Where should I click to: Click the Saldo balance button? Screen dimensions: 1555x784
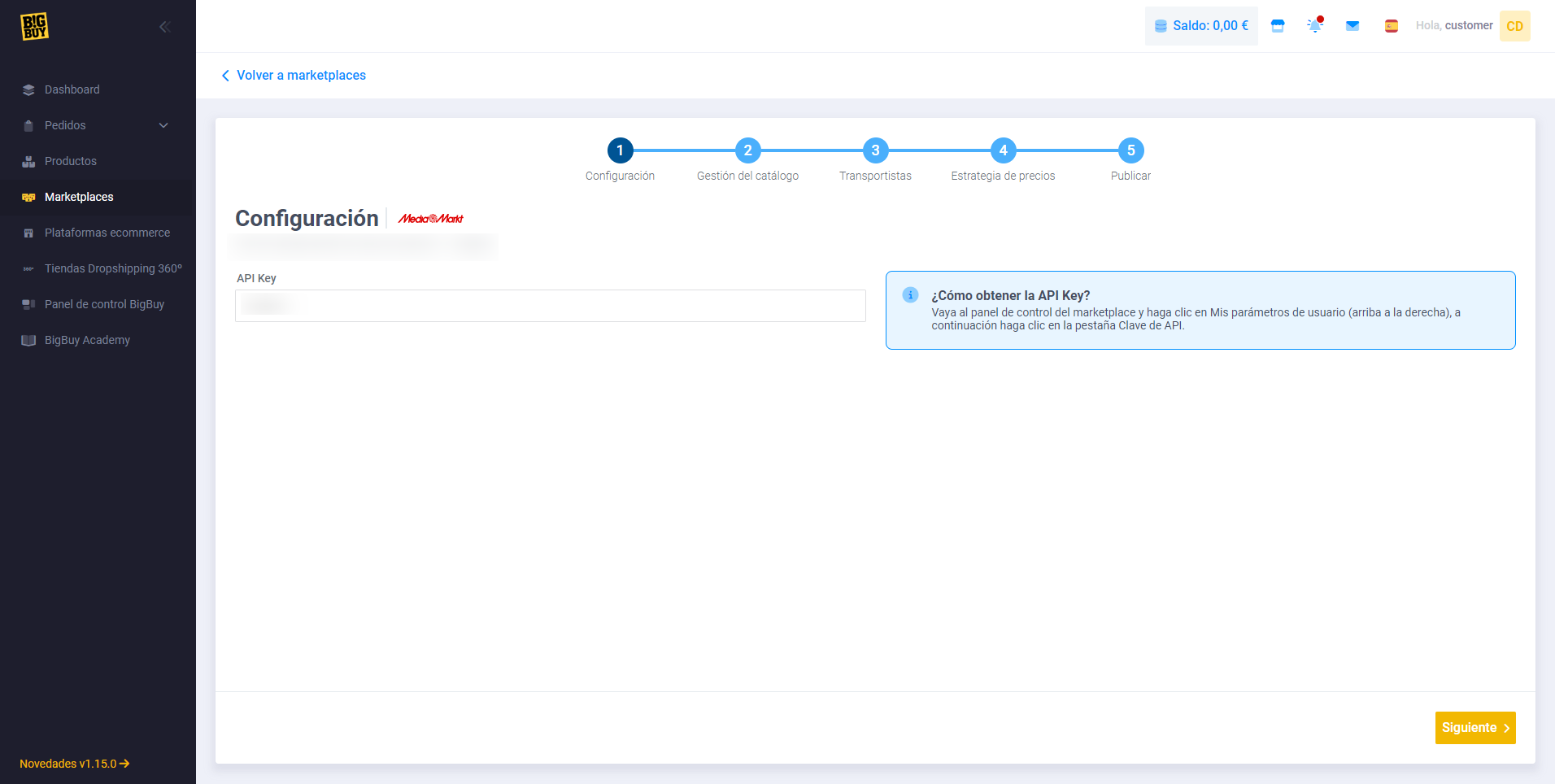point(1201,26)
